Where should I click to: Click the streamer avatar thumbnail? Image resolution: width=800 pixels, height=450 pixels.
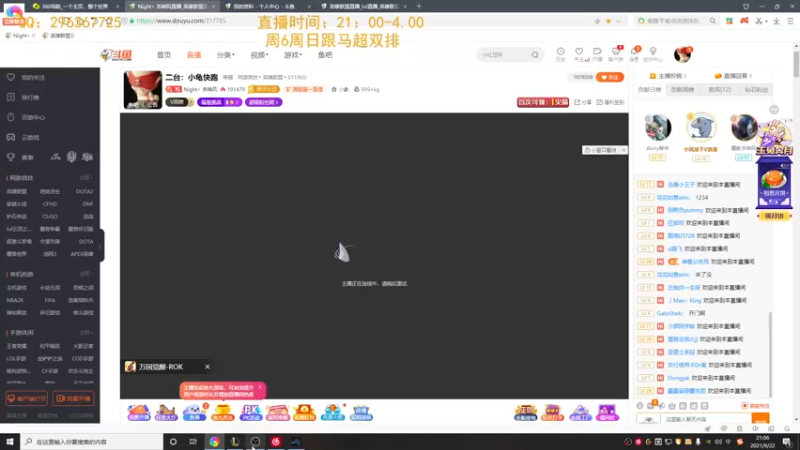click(x=142, y=89)
